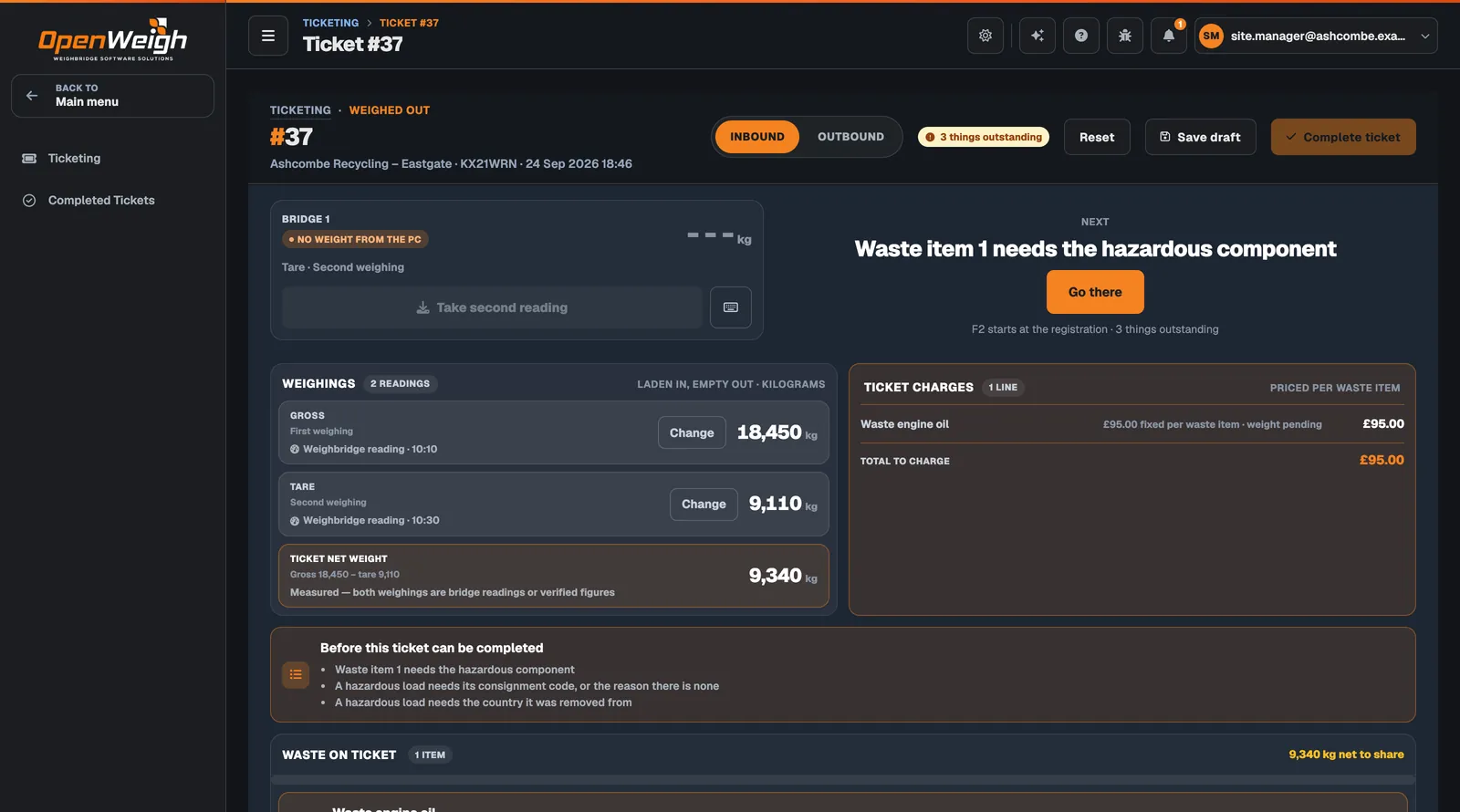The height and width of the screenshot is (812, 1460).
Task: Open settings gear in top bar
Action: [985, 36]
